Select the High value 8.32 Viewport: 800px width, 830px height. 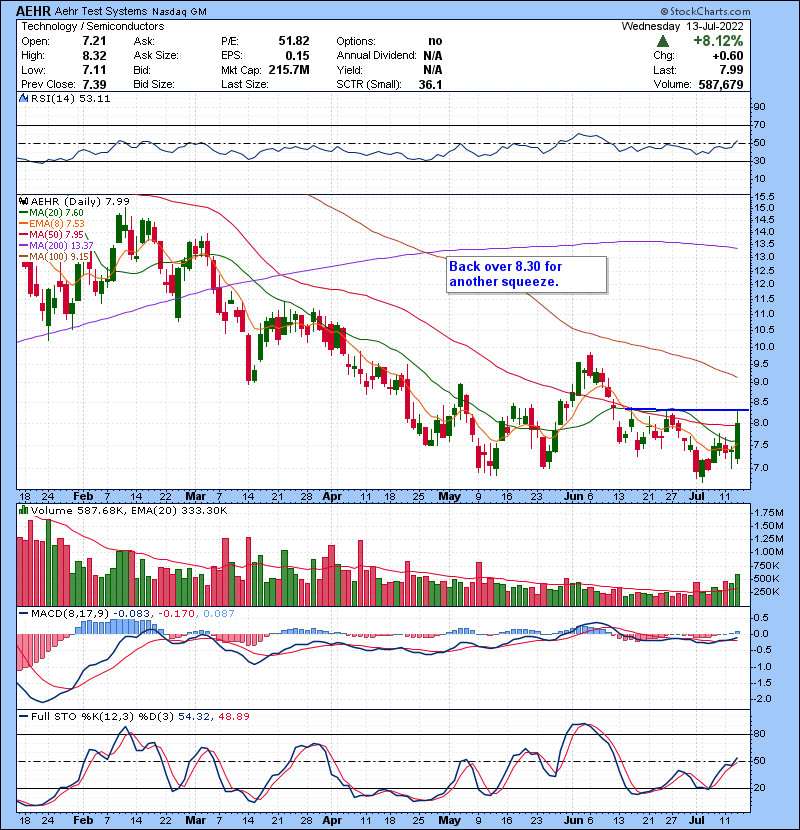point(94,56)
